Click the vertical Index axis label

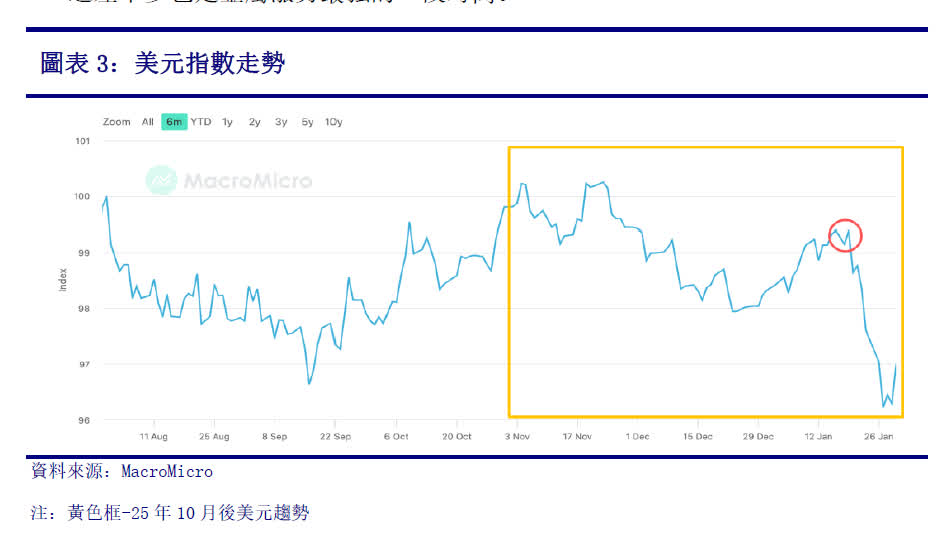point(64,279)
